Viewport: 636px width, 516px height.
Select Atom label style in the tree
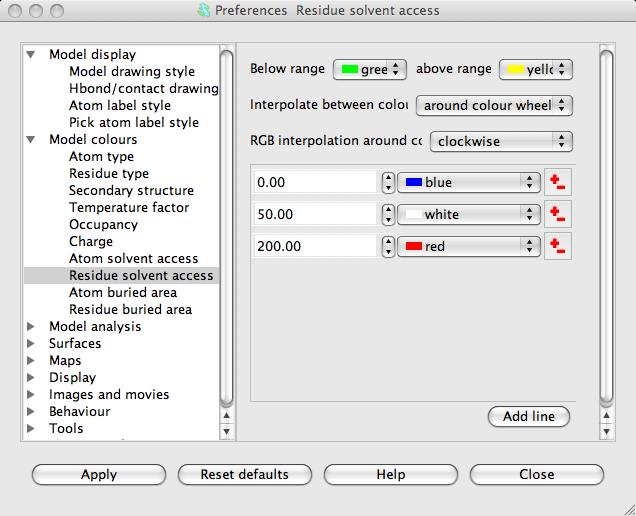pyautogui.click(x=120, y=105)
